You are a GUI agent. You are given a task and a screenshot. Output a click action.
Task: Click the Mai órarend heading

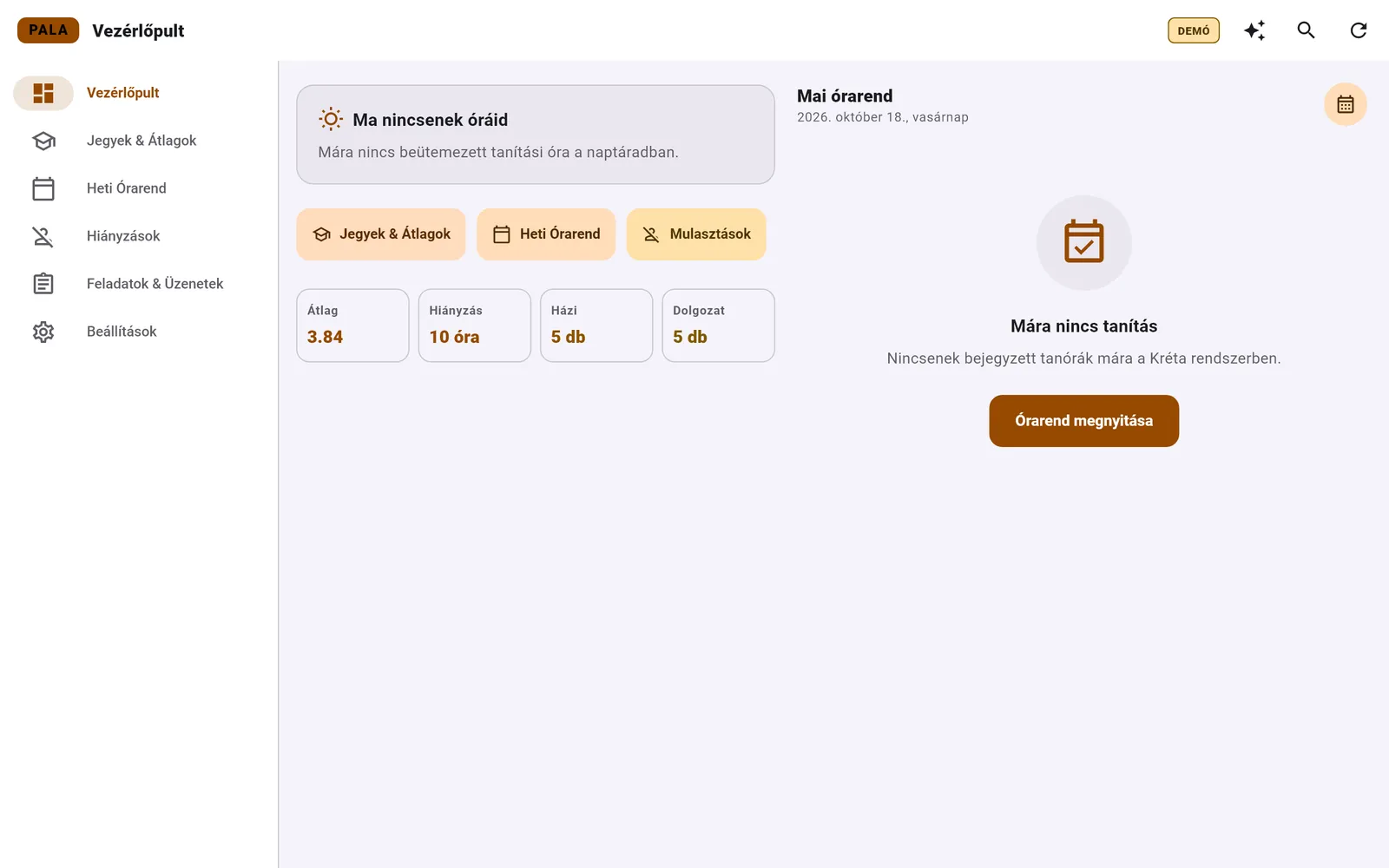[x=845, y=95]
